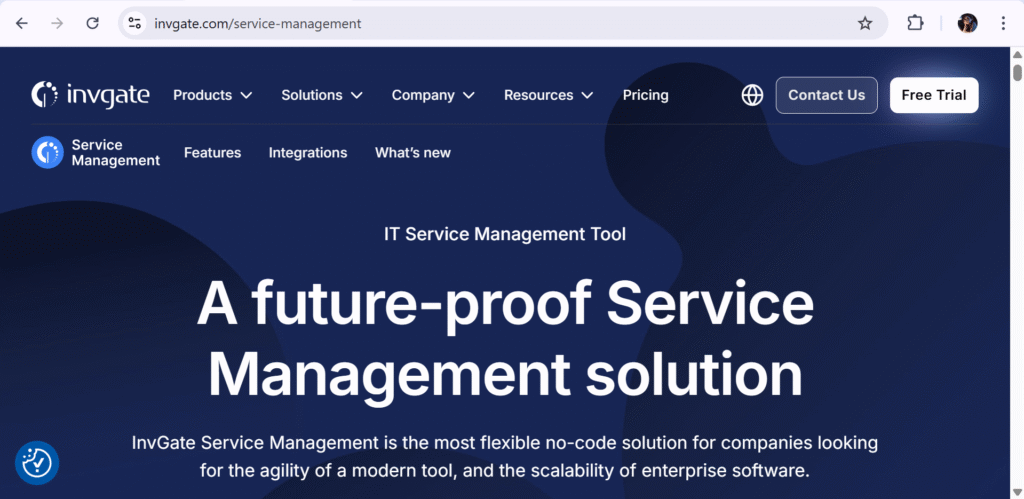Click the vertical scrollbar thumb

1017,72
